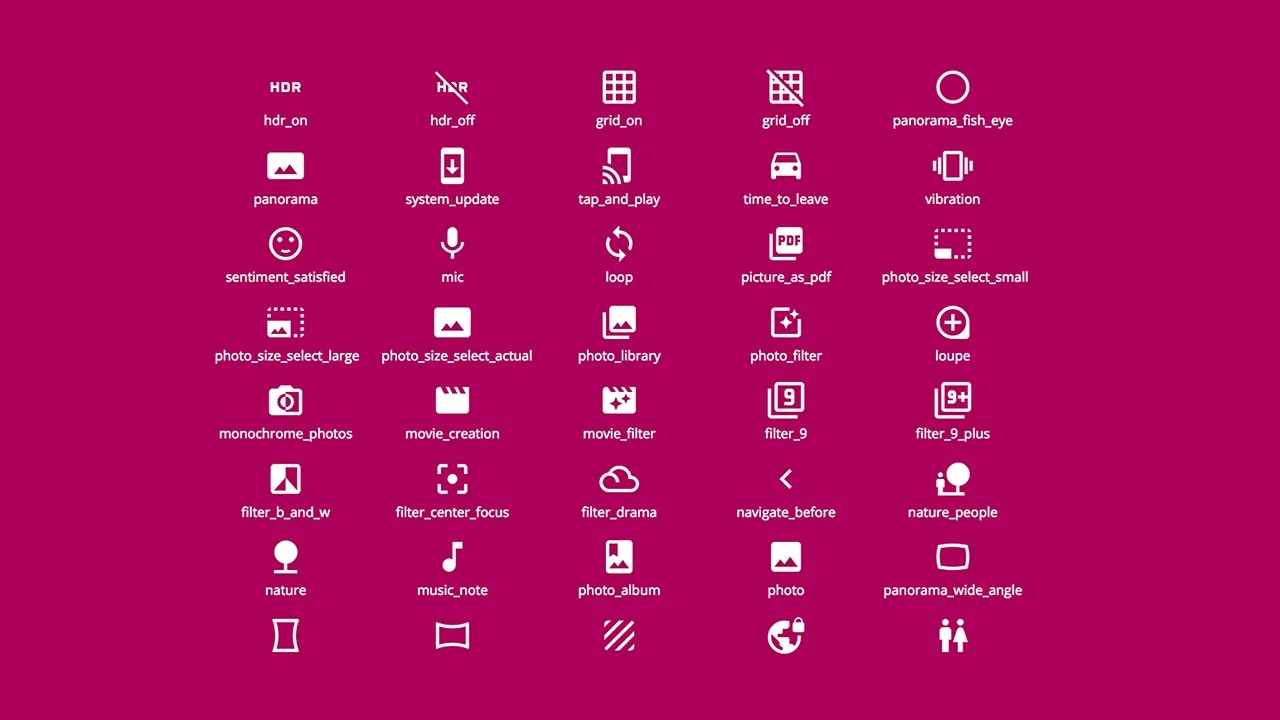
Task: Click the photo_filter icon
Action: tap(786, 322)
